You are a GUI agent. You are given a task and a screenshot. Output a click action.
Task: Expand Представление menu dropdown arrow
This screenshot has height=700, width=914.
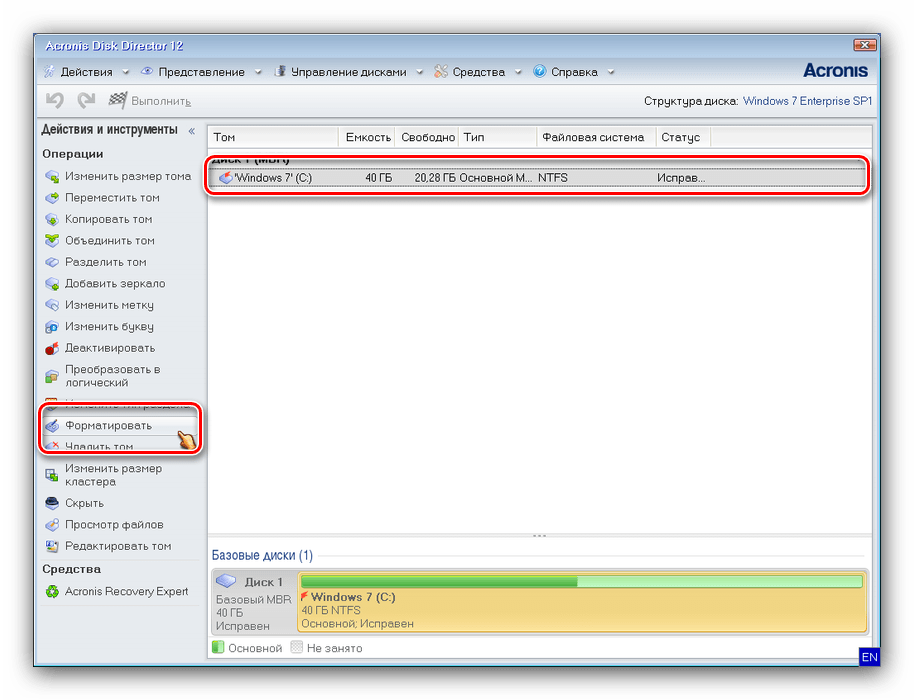coord(258,72)
